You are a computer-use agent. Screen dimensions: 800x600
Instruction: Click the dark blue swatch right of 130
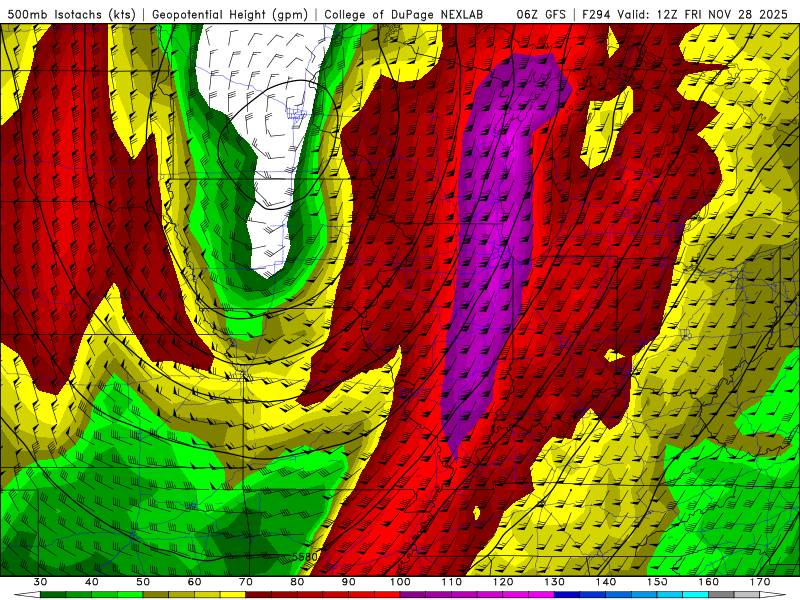567,595
